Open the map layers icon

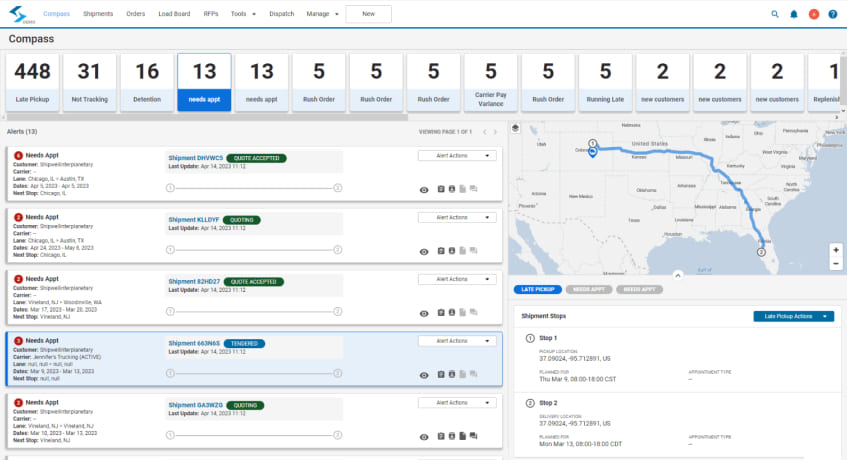pyautogui.click(x=515, y=128)
